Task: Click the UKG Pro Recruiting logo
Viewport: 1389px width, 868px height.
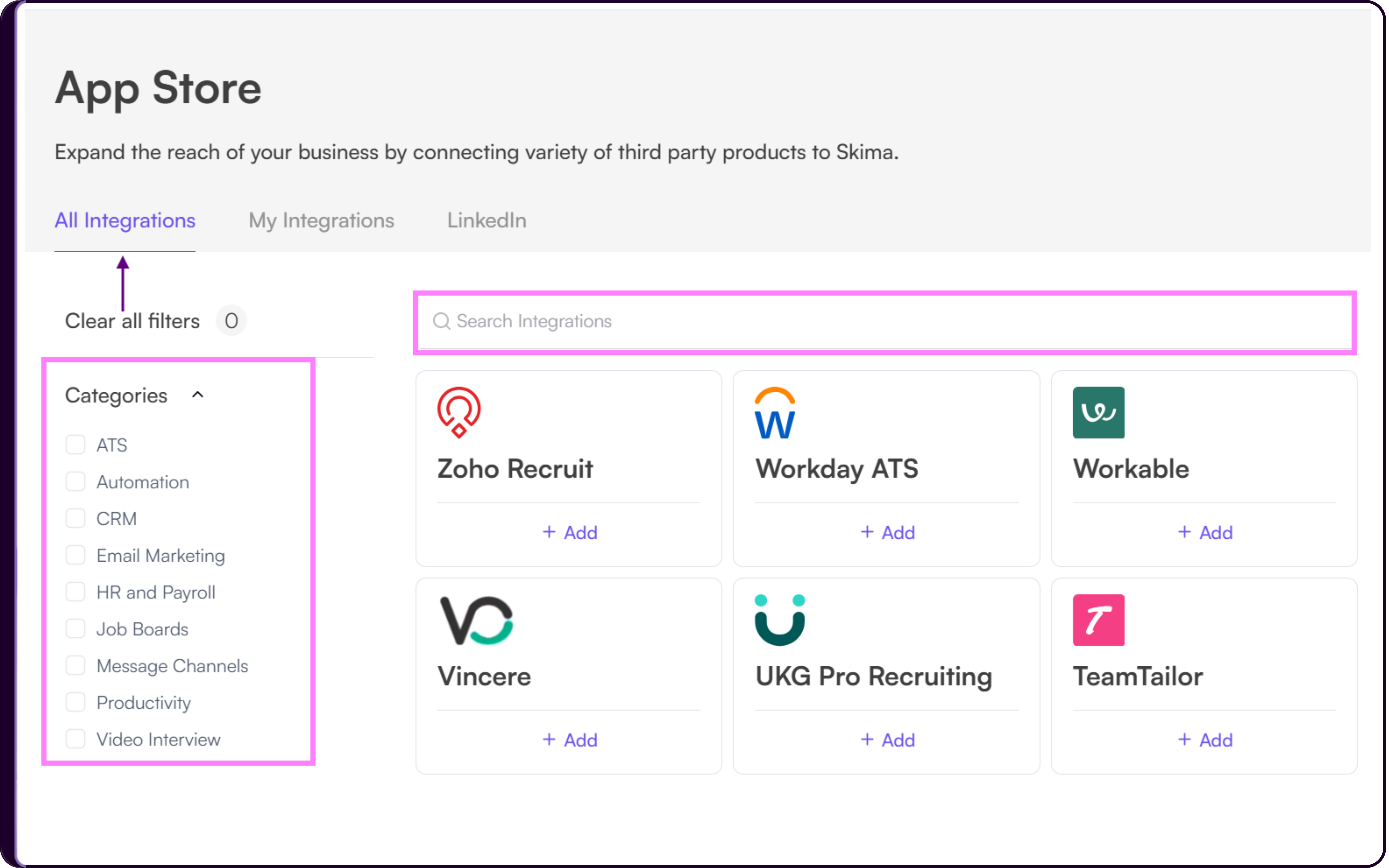Action: (x=780, y=621)
